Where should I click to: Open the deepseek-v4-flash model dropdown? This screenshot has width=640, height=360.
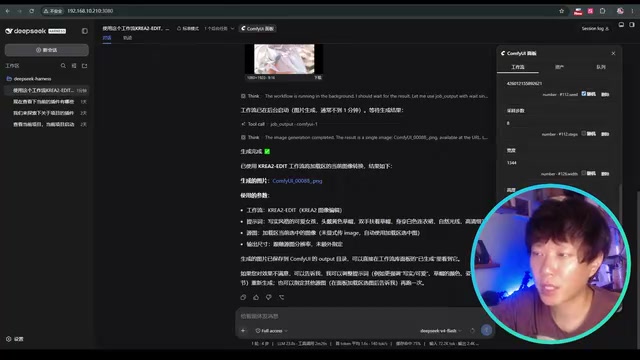[441, 331]
